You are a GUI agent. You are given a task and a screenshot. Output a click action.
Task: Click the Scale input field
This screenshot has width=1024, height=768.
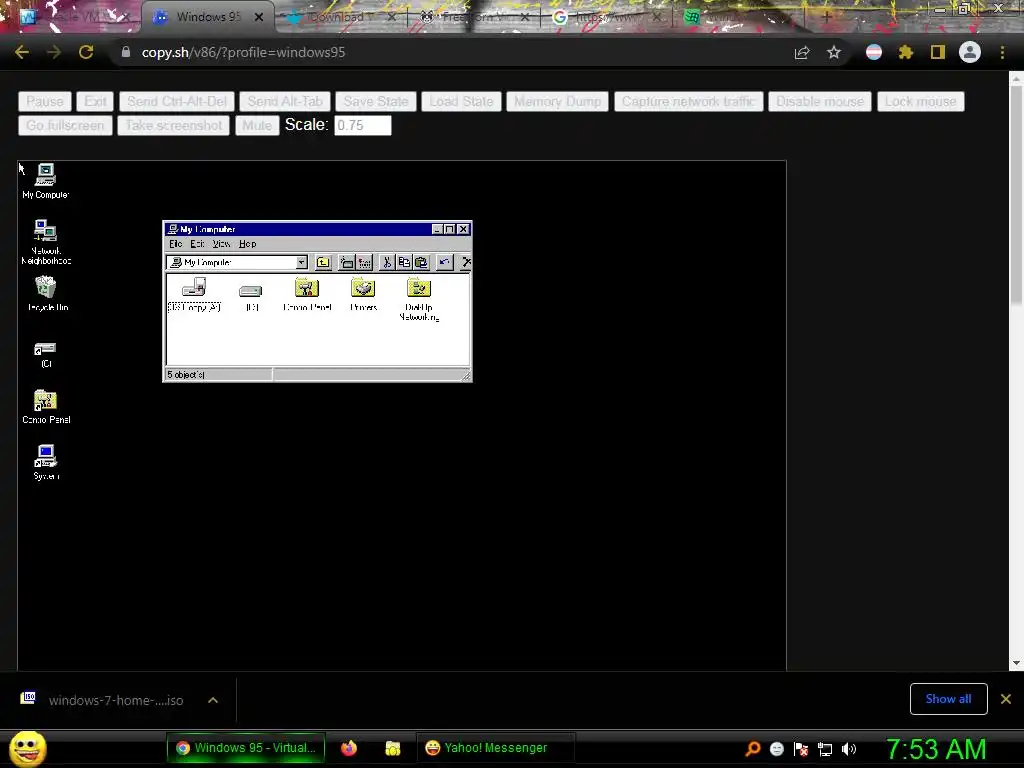[x=363, y=125]
